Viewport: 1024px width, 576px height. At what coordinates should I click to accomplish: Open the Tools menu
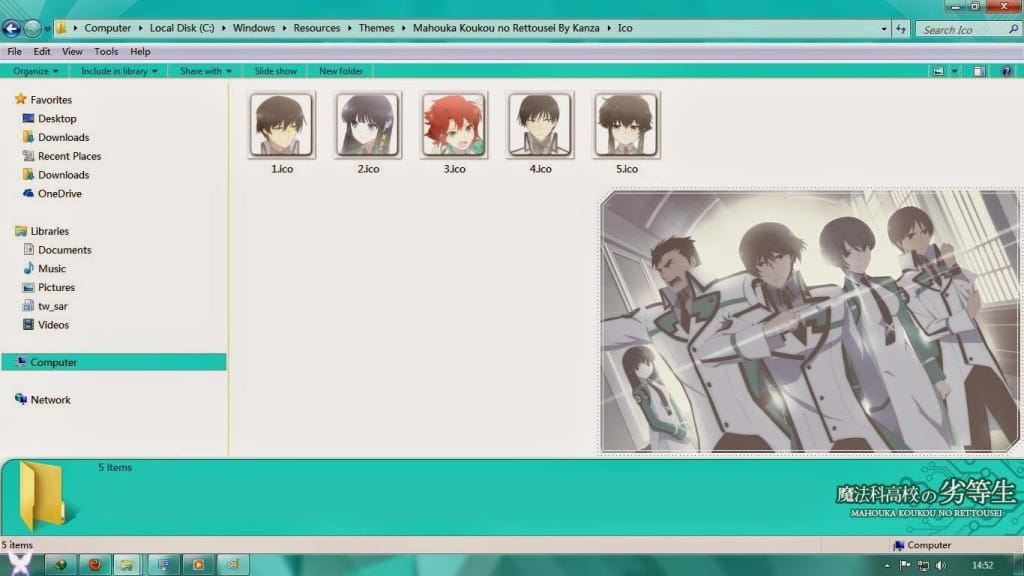[x=106, y=52]
